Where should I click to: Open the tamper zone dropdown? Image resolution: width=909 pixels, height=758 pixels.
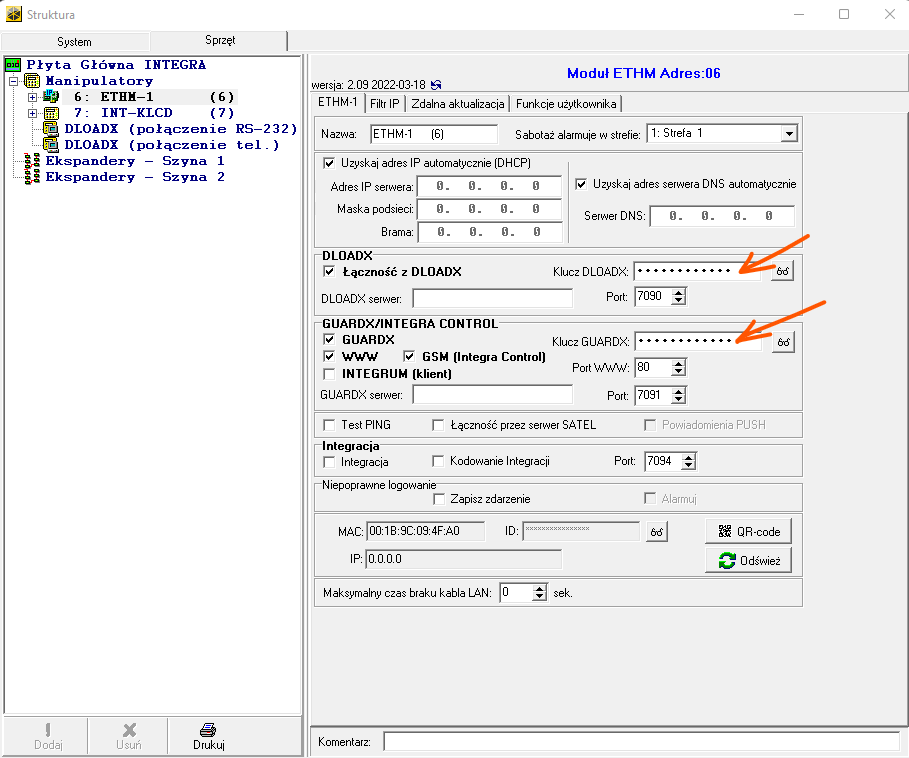tap(789, 134)
